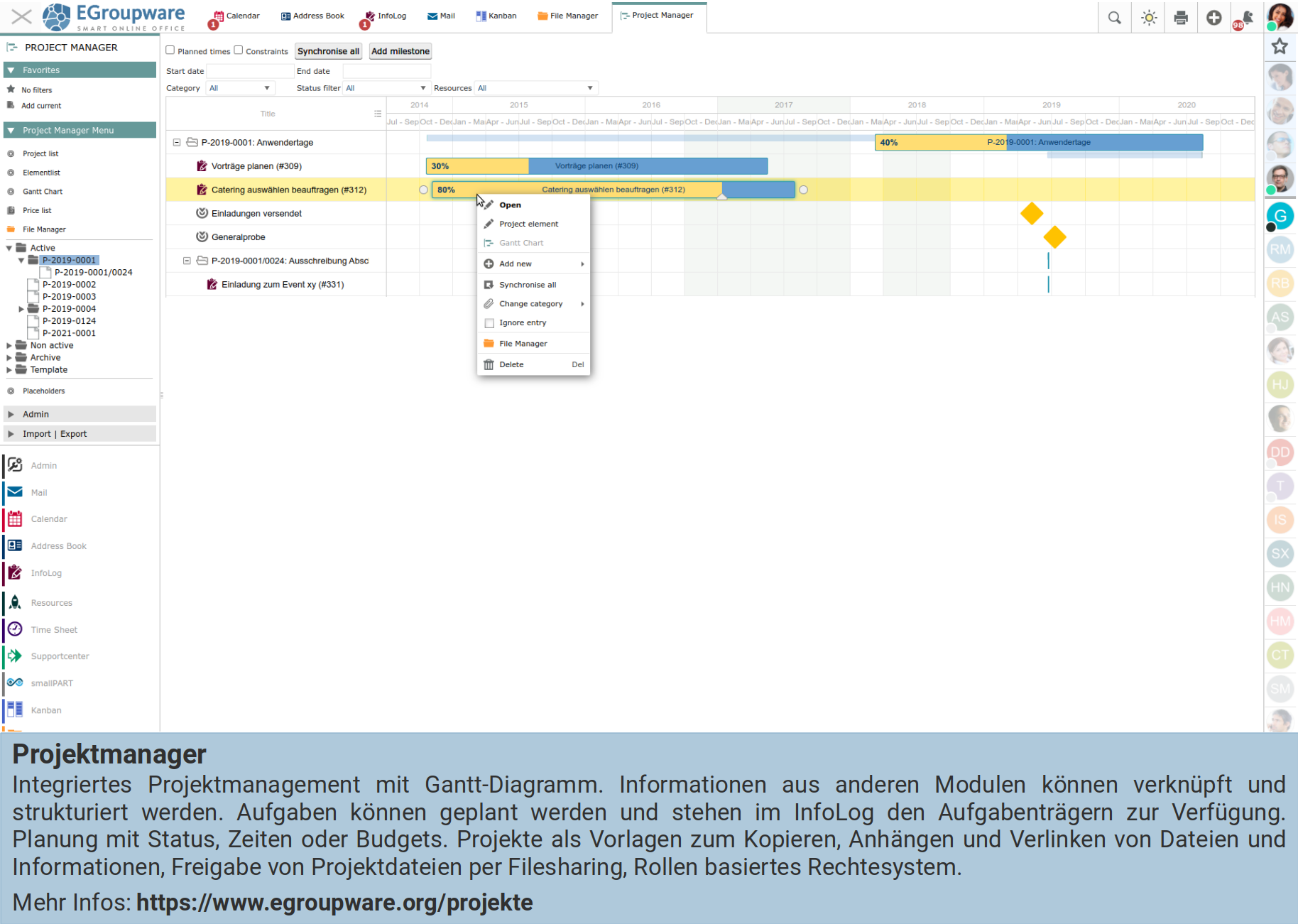Image resolution: width=1298 pixels, height=924 pixels.
Task: Open the Resources dropdown
Action: coord(535,88)
